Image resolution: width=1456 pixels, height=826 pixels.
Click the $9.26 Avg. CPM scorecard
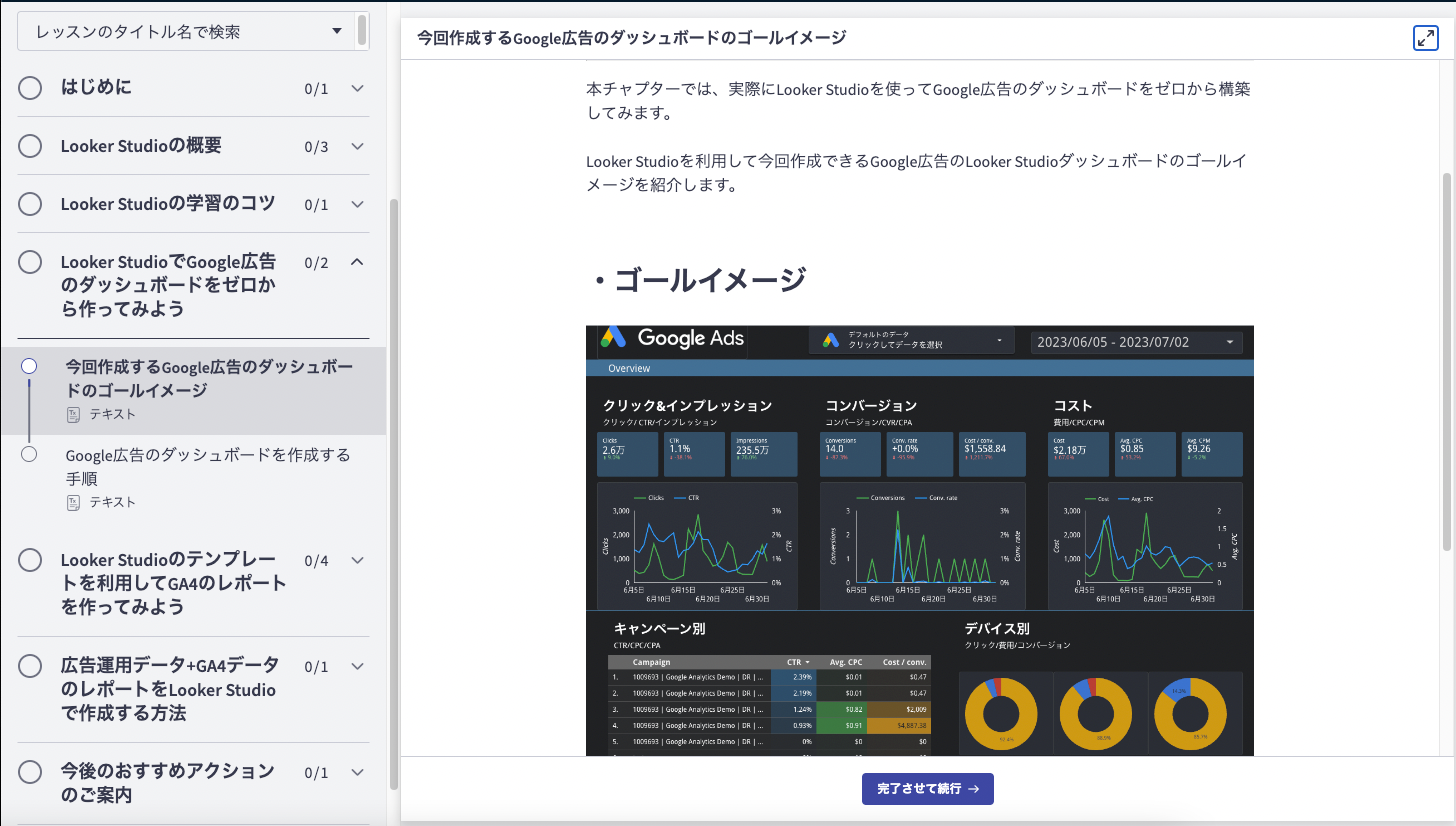[1212, 454]
